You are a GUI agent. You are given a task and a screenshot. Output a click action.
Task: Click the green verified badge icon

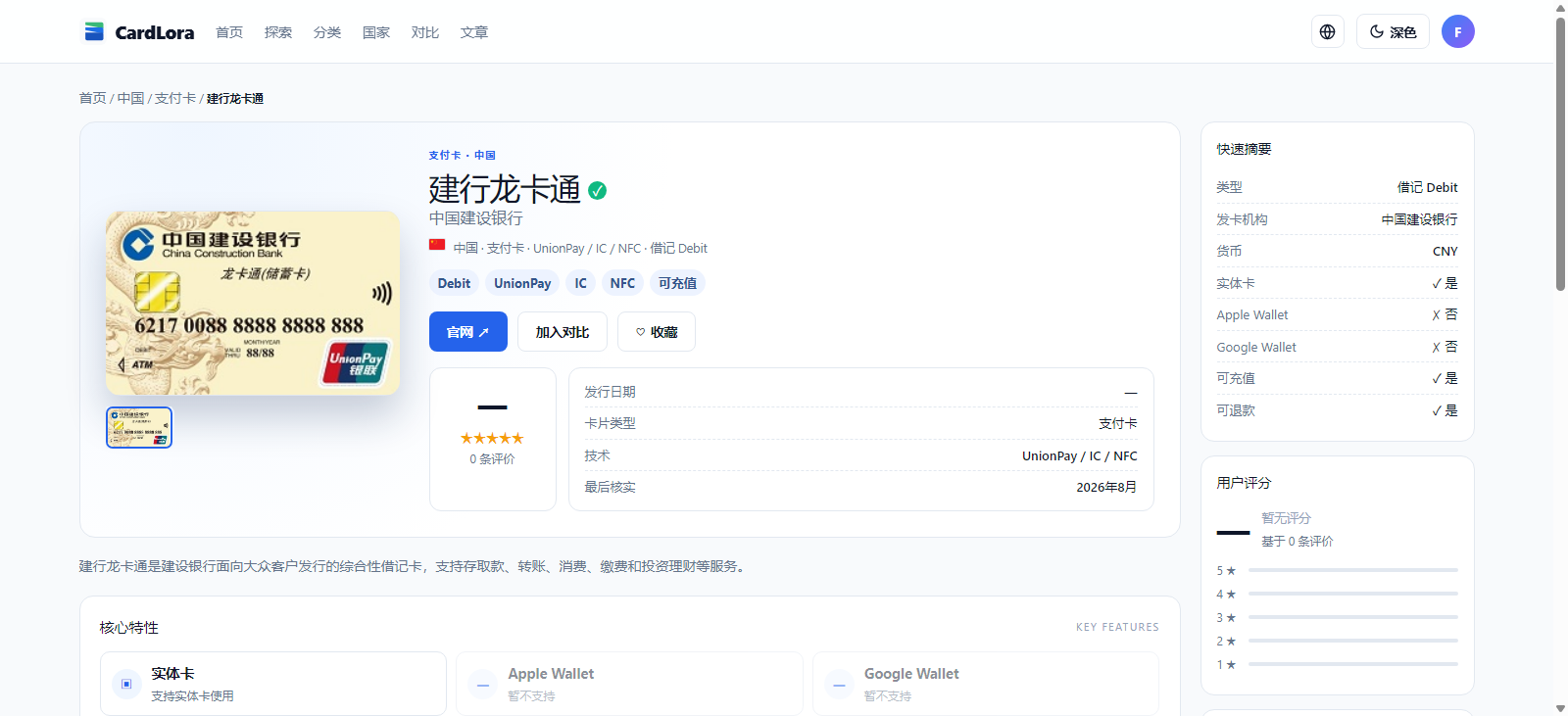[x=598, y=191]
